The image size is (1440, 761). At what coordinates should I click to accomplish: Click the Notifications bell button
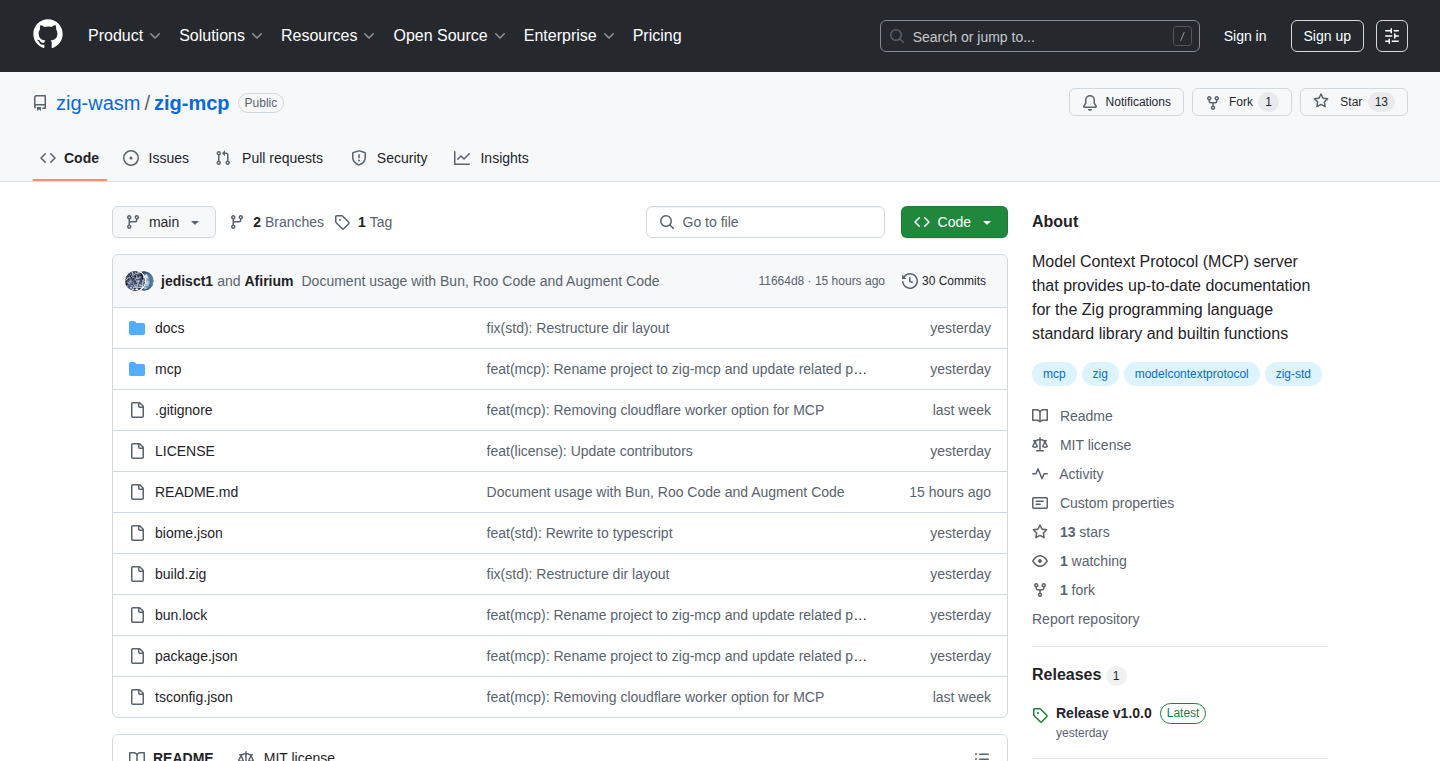point(1127,102)
